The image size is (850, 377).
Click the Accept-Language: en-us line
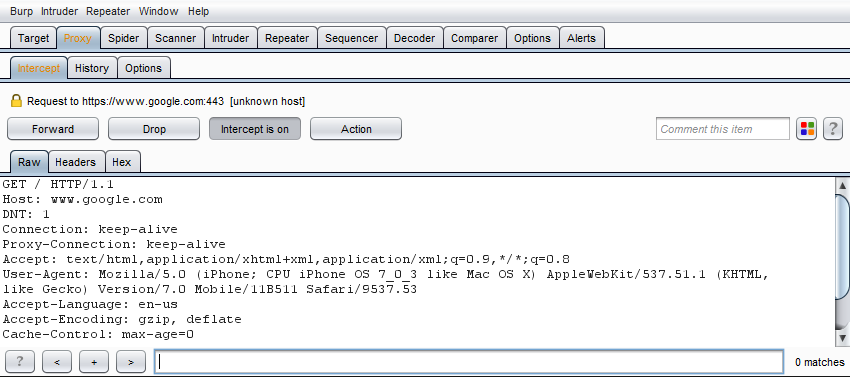(90, 304)
